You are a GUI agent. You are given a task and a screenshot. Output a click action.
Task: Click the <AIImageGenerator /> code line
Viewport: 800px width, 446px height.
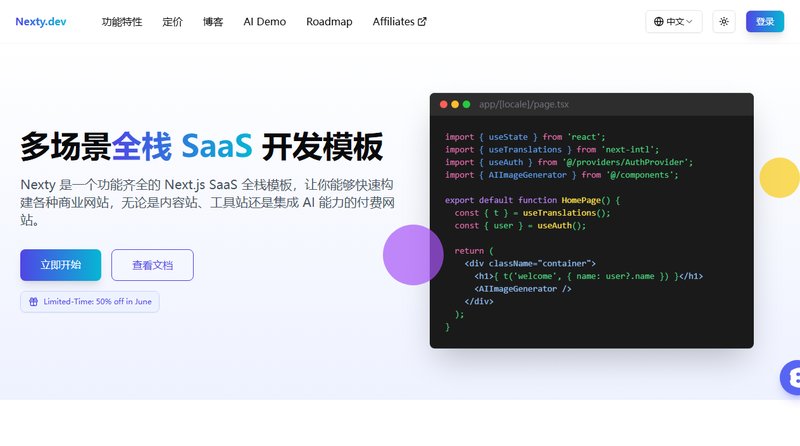pyautogui.click(x=522, y=289)
